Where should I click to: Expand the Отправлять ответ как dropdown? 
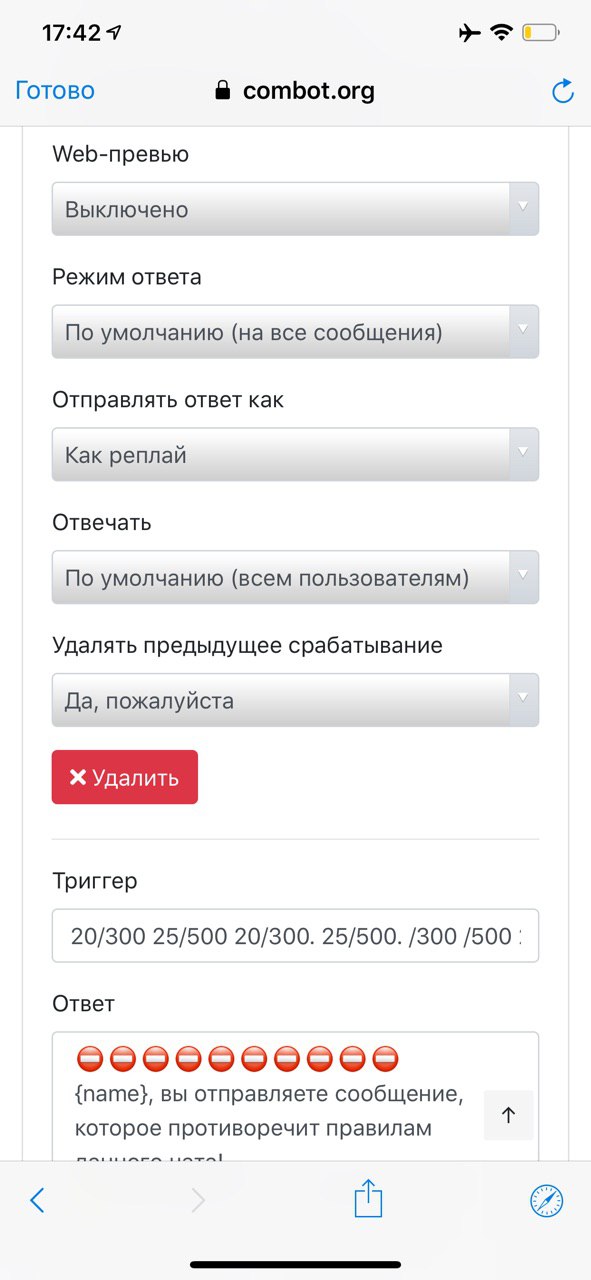tap(295, 455)
